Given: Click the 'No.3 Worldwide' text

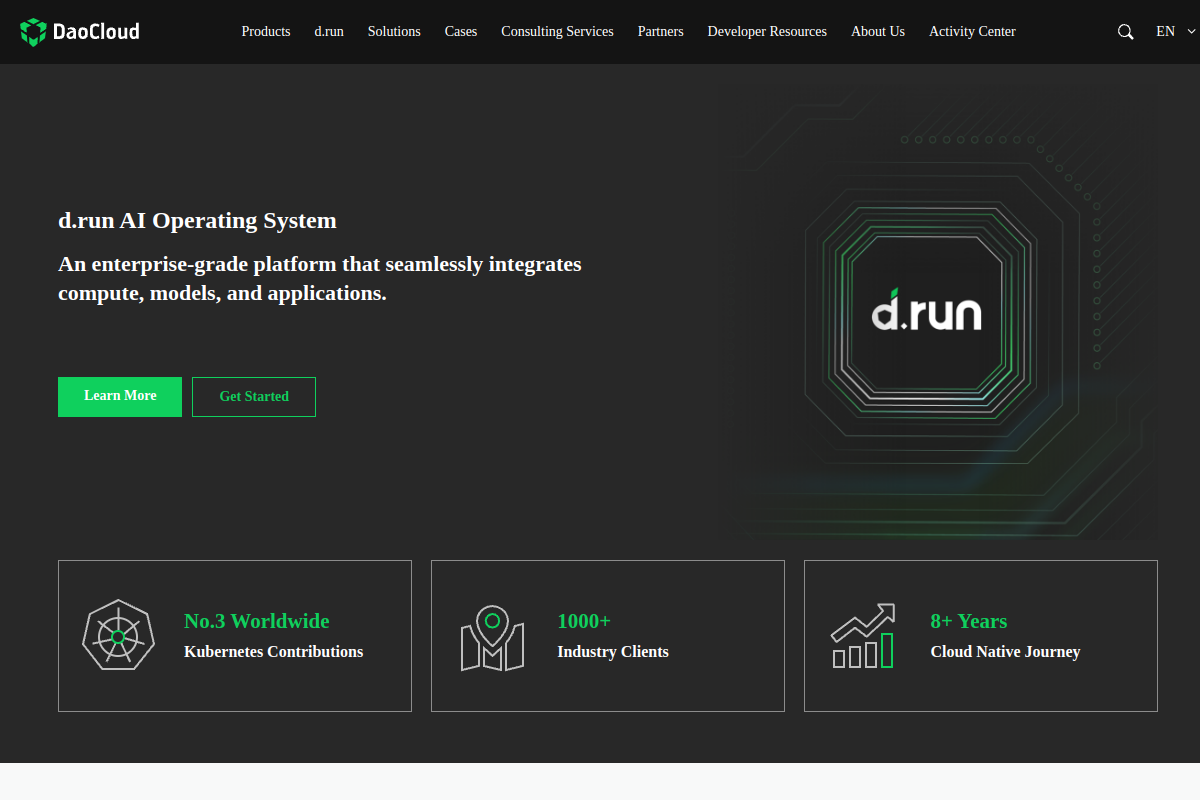Looking at the screenshot, I should pos(257,621).
